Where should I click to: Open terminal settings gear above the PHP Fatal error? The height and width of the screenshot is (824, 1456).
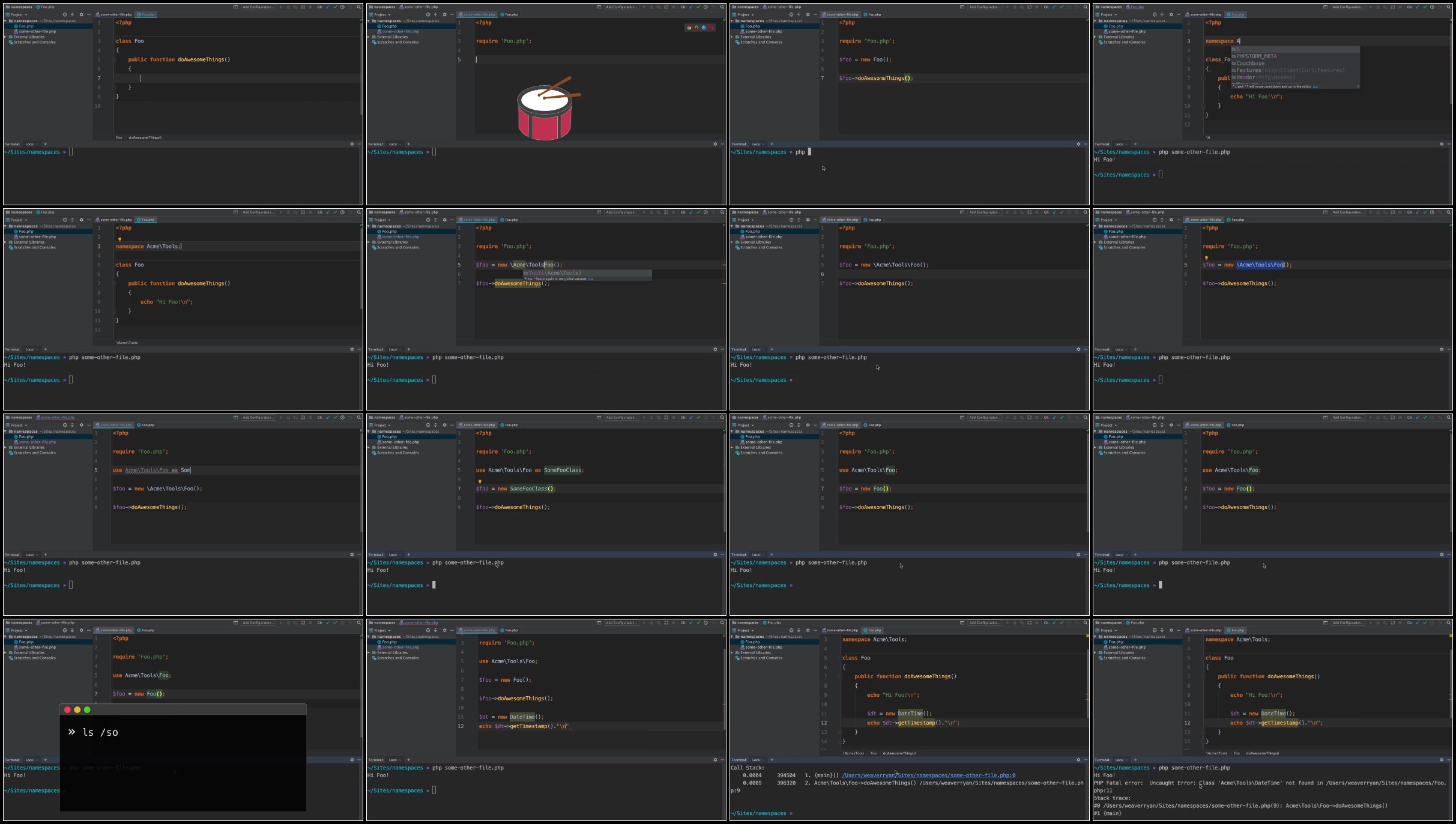click(1442, 760)
